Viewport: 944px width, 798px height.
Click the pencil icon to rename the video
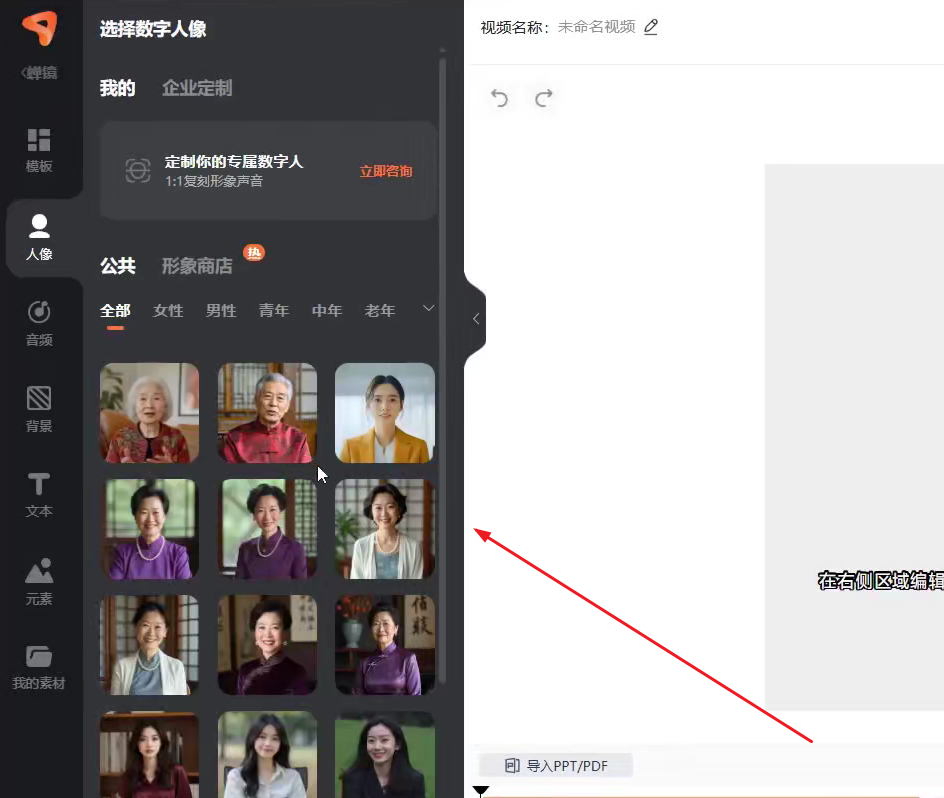pos(650,27)
